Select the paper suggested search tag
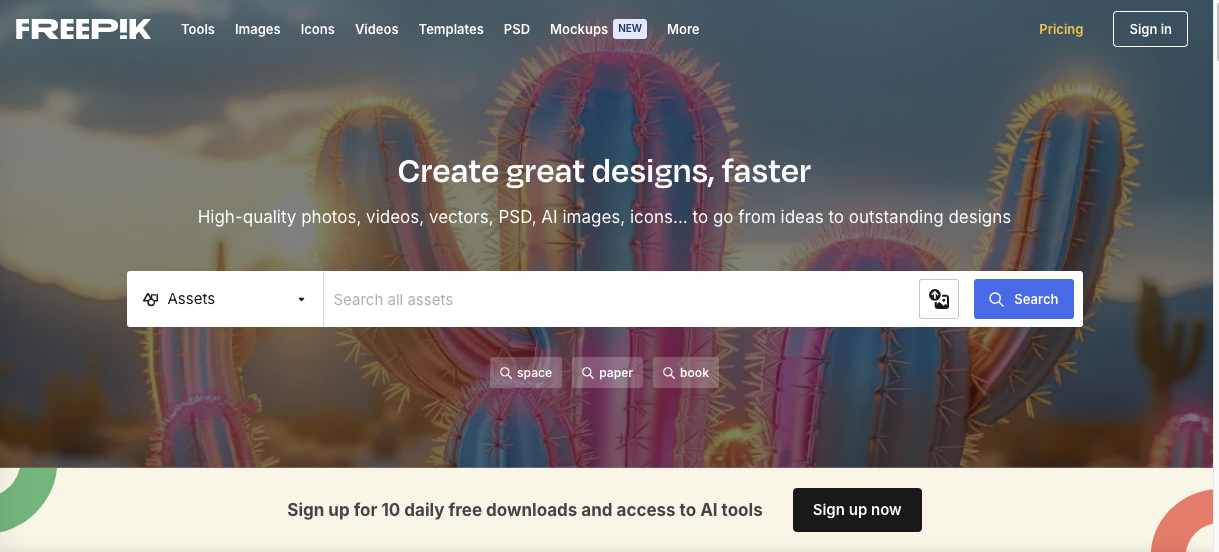Viewport: 1219px width, 552px height. (x=607, y=373)
